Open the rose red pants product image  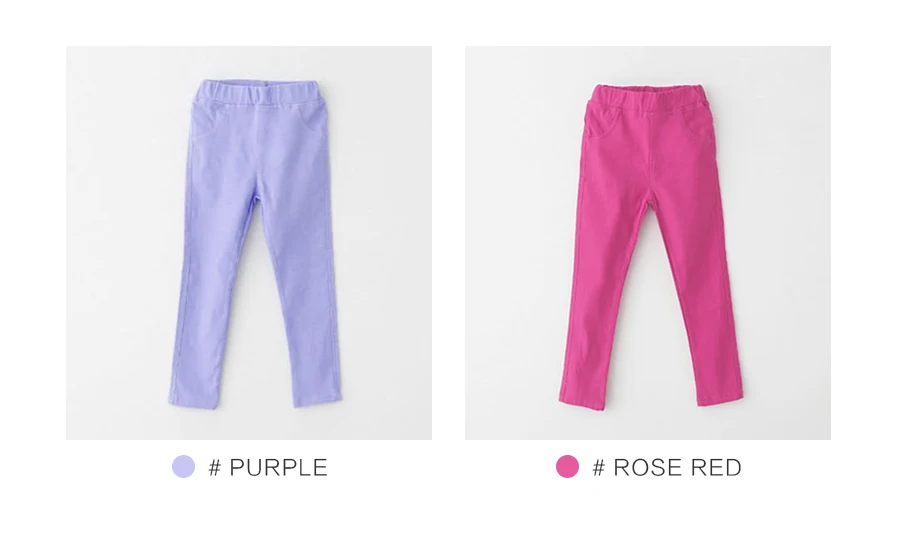click(648, 243)
